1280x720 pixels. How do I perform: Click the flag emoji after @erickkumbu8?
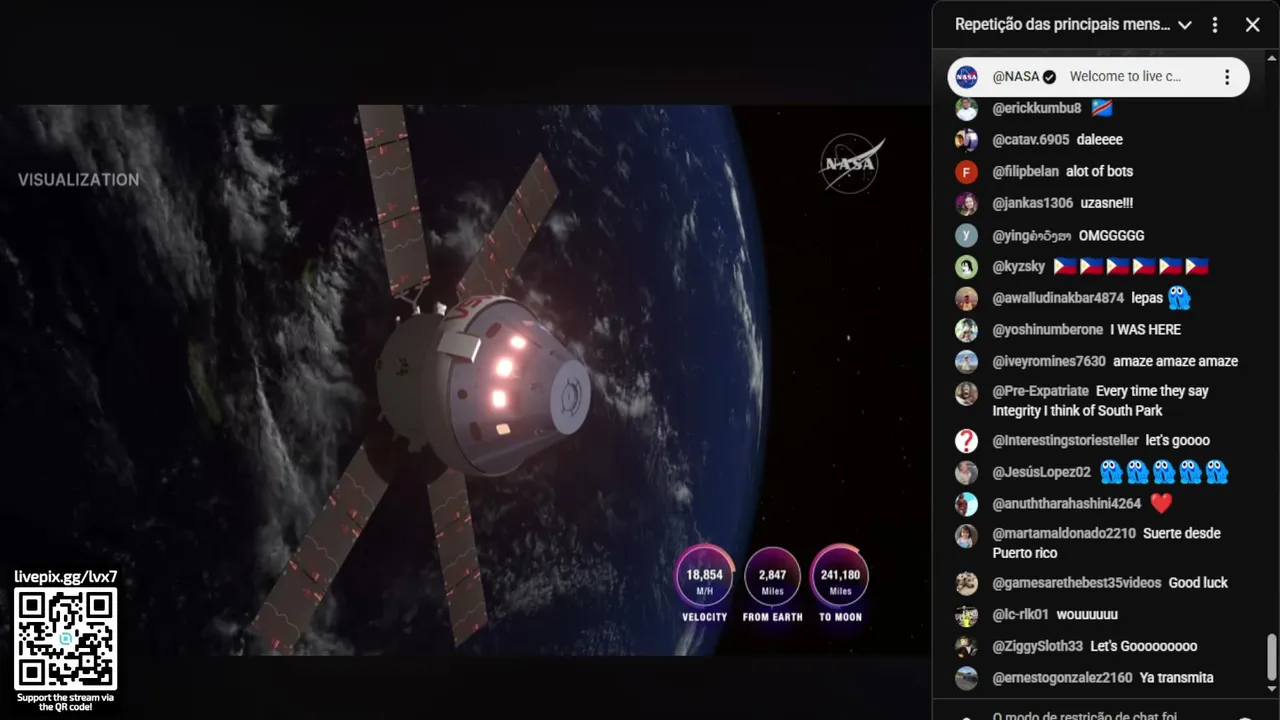point(1102,108)
